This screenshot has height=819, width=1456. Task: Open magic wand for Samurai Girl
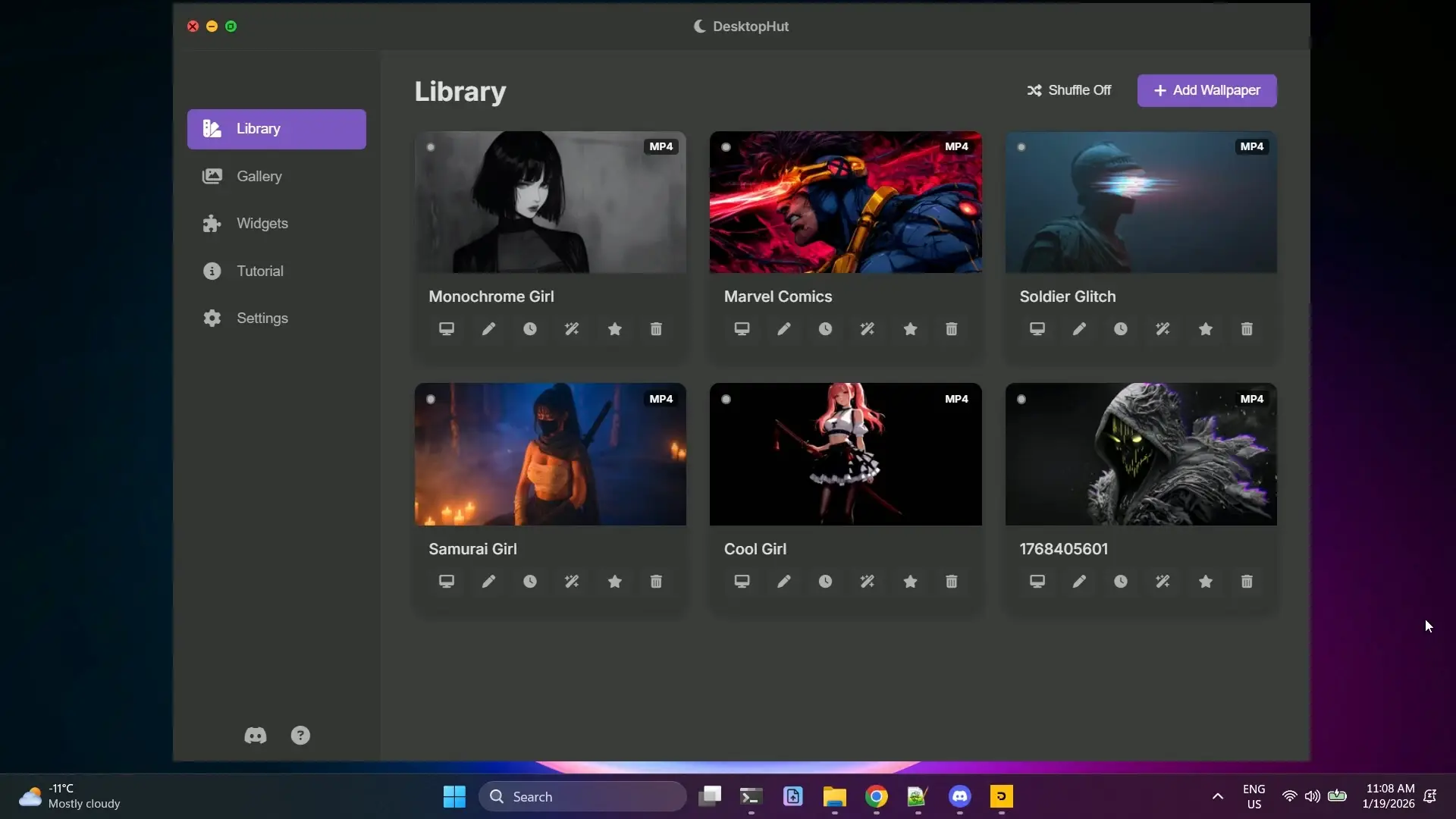tap(572, 582)
